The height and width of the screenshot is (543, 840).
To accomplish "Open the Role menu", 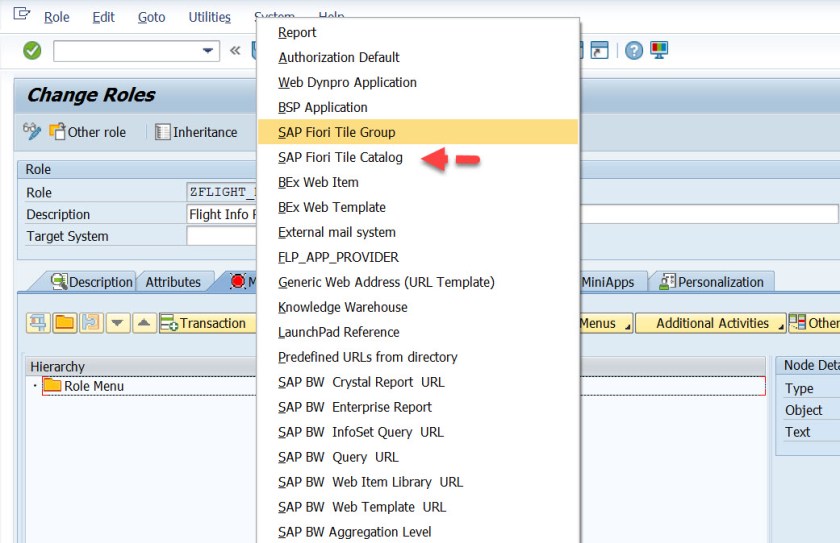I will coord(56,17).
